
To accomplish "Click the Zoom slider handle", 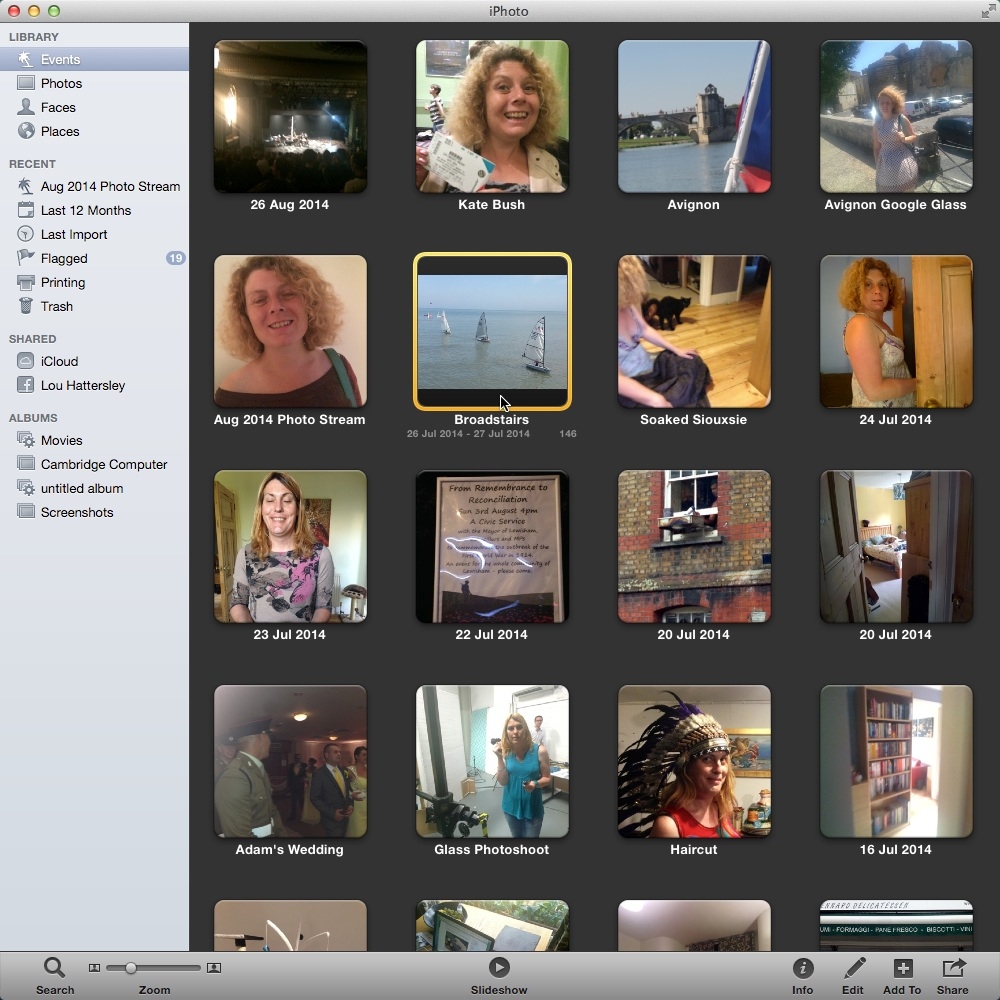I will (130, 967).
